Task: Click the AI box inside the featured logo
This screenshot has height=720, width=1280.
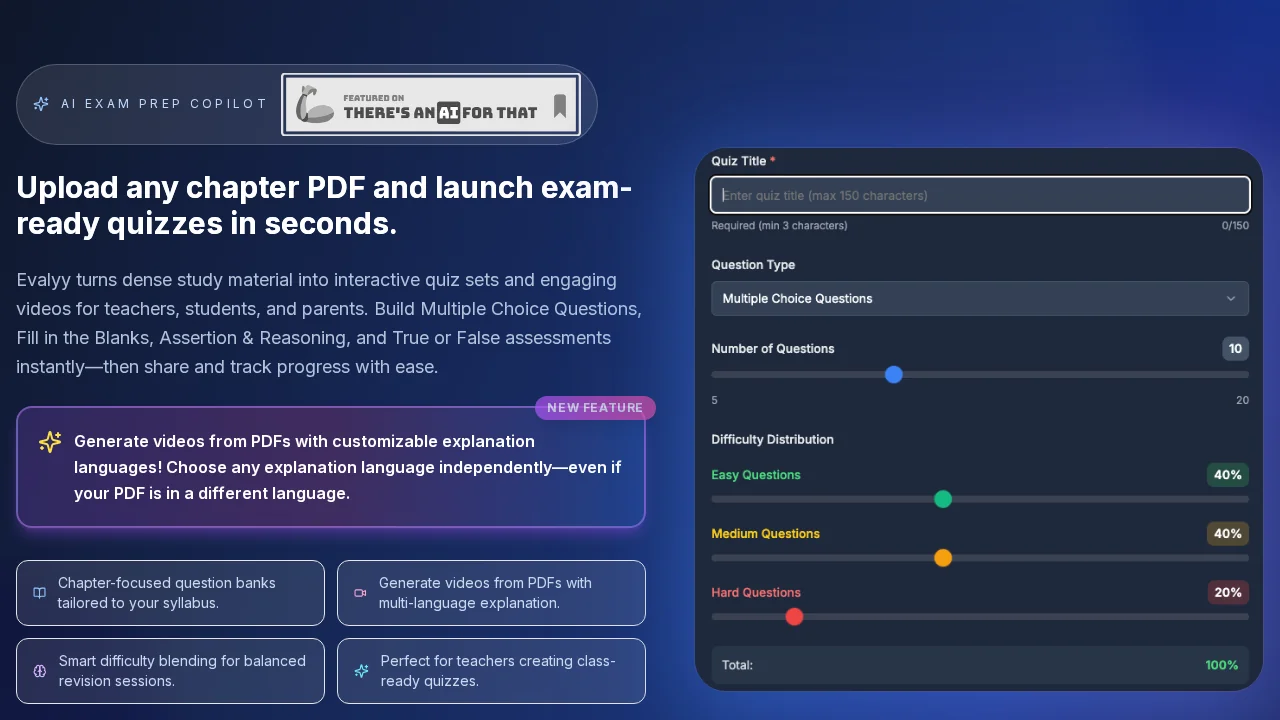Action: [447, 112]
